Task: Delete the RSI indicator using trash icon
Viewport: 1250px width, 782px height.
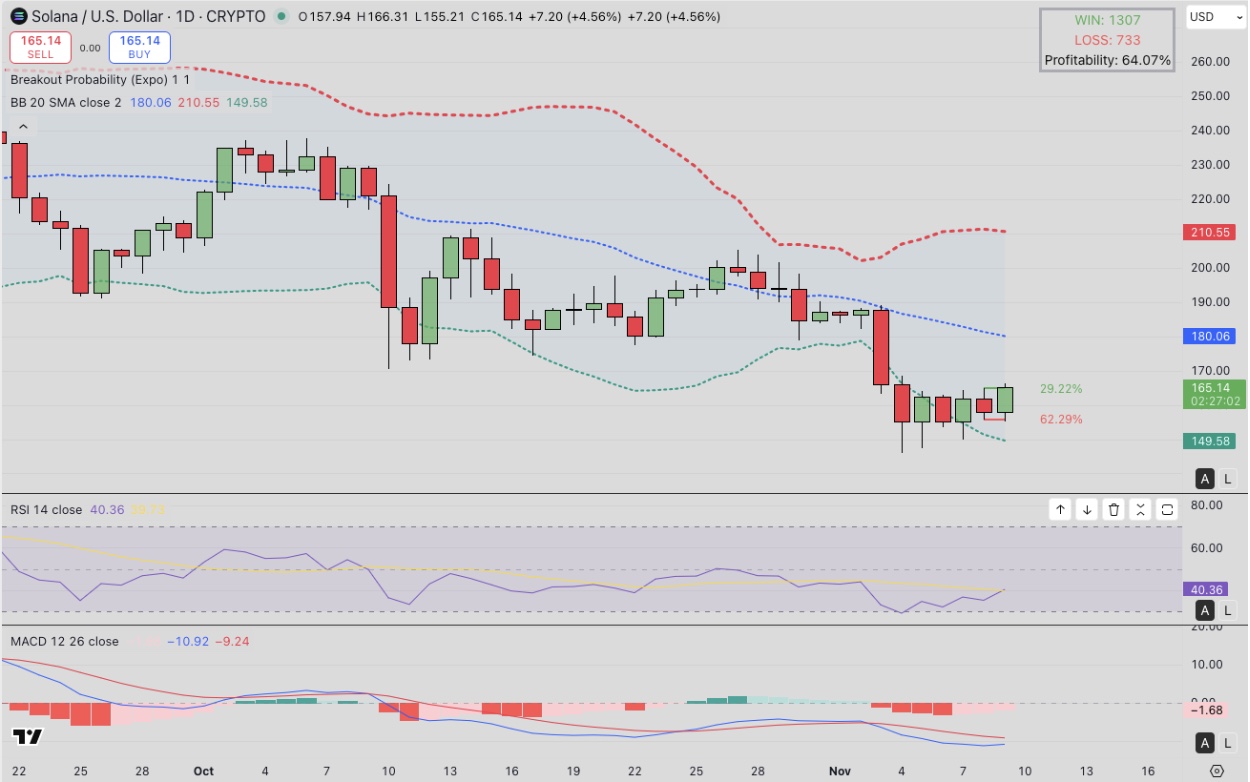Action: tap(1113, 509)
